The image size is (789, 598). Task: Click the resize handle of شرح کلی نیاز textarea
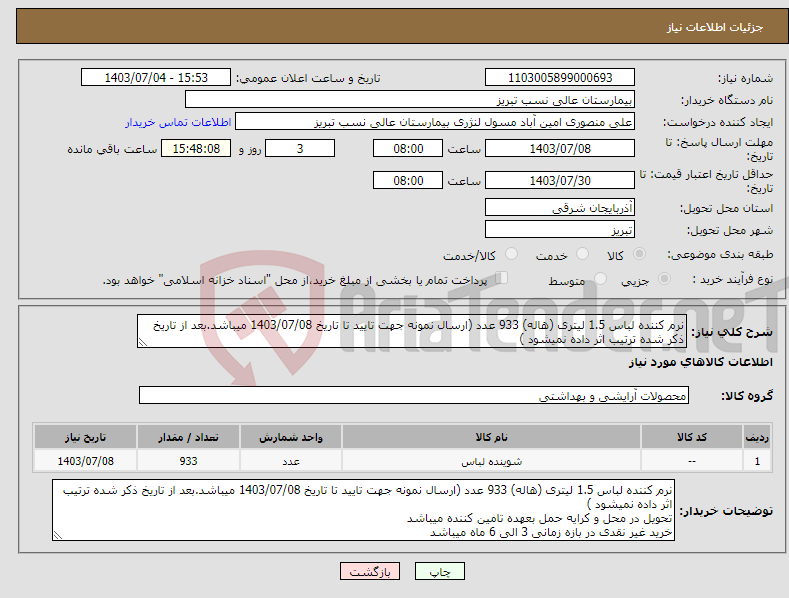point(142,343)
